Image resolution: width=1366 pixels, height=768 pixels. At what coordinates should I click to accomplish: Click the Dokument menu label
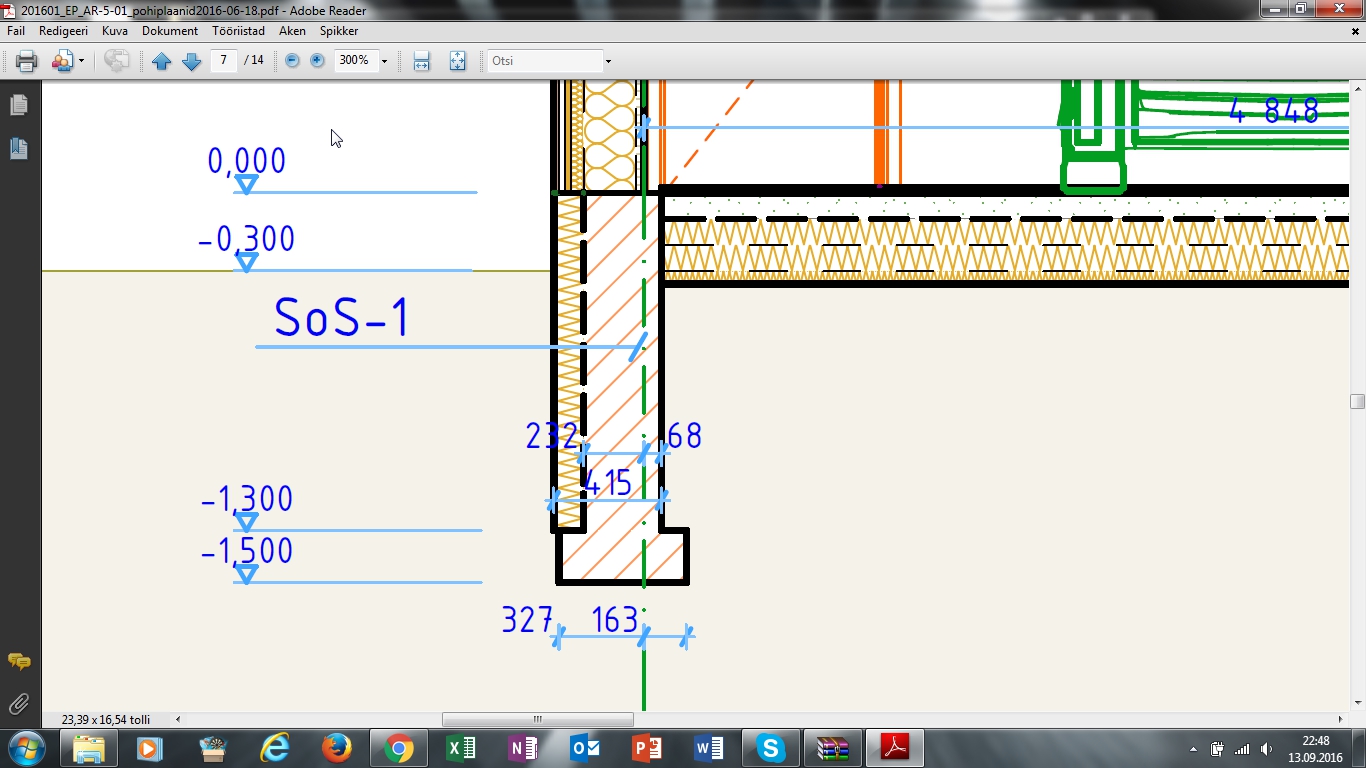click(170, 31)
